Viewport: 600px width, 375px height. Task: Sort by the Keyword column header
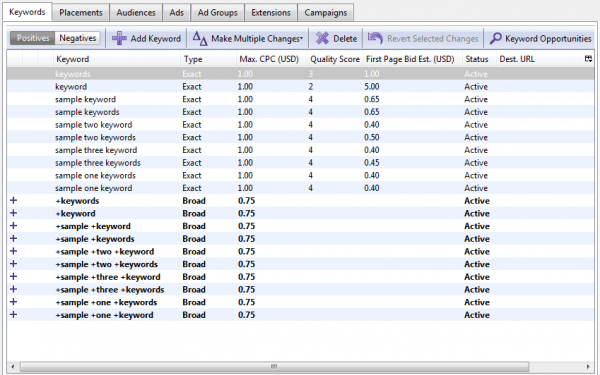117,59
